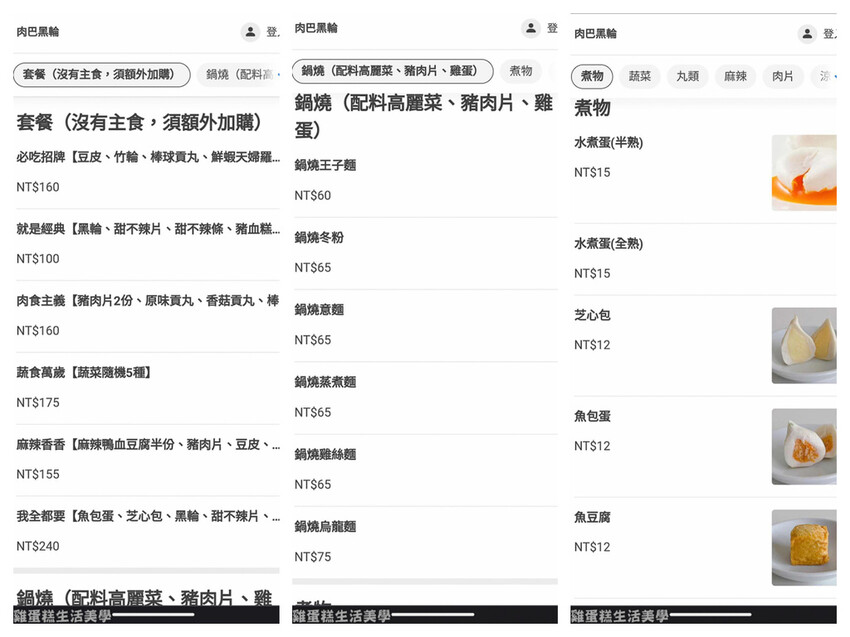The width and height of the screenshot is (850, 637).
Task: Open the 芝心包 food photo
Action: [x=804, y=345]
